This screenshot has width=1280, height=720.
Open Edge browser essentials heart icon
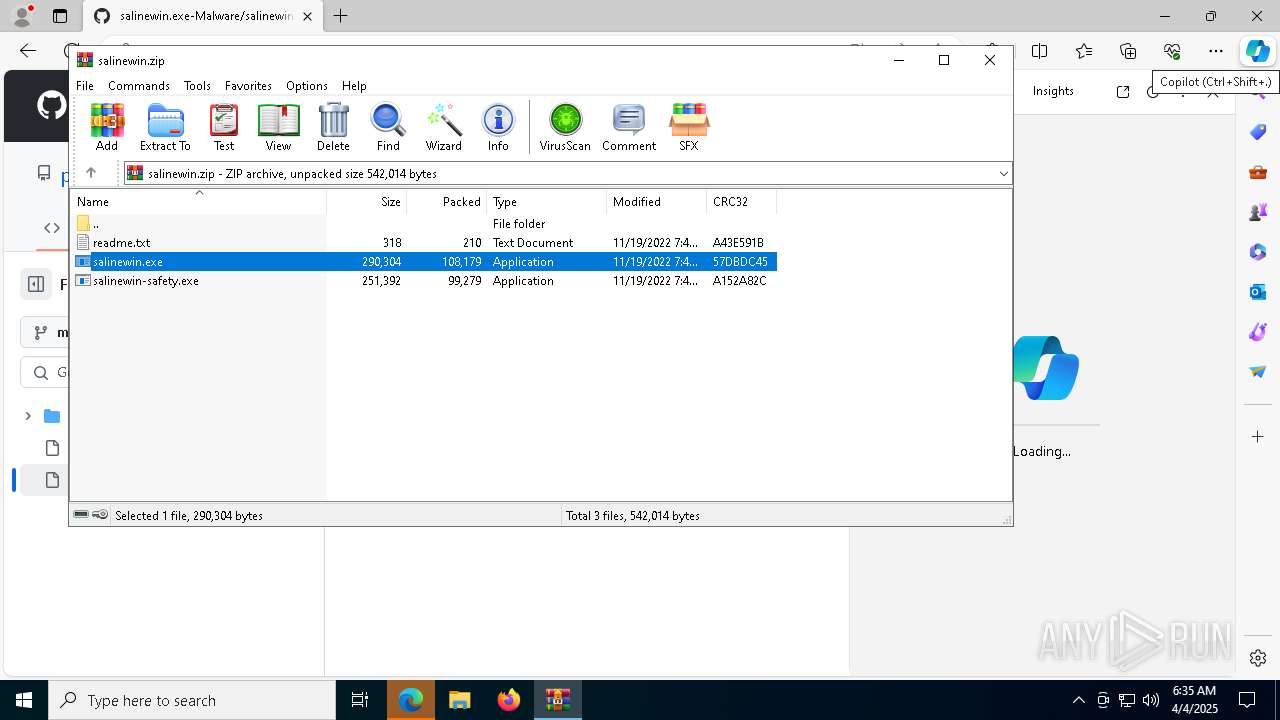[x=1172, y=51]
